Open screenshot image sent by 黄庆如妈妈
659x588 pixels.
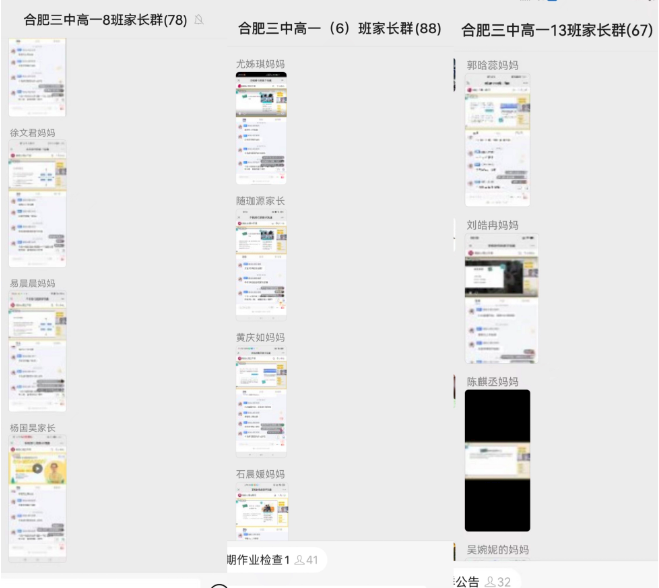261,400
